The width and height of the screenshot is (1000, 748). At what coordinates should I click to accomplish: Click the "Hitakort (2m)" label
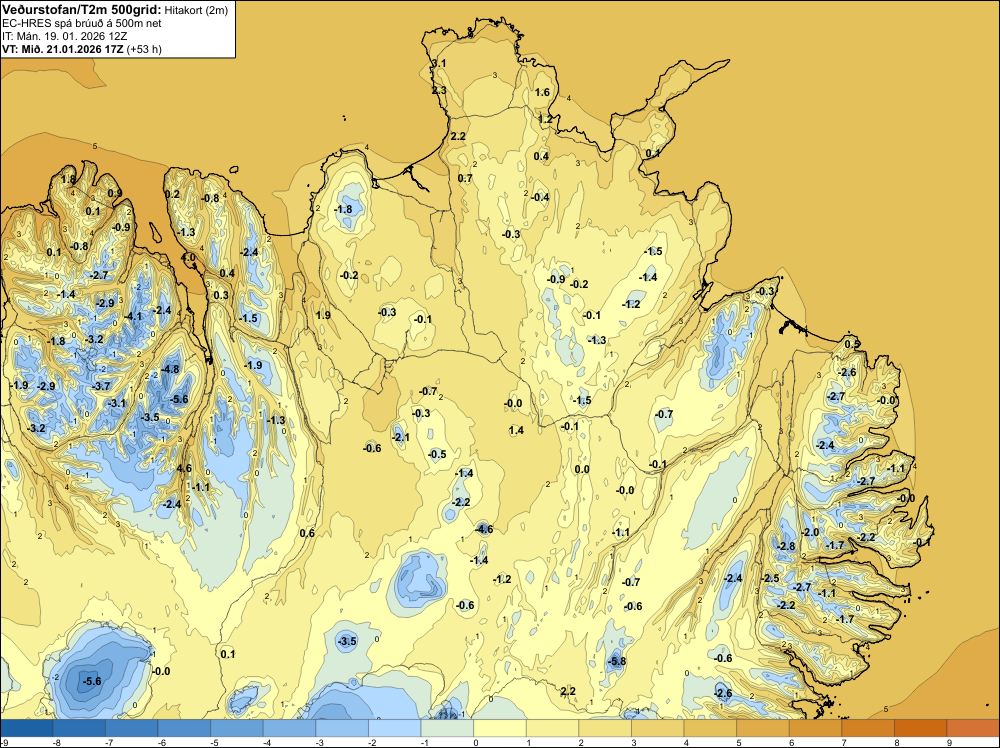coord(196,10)
